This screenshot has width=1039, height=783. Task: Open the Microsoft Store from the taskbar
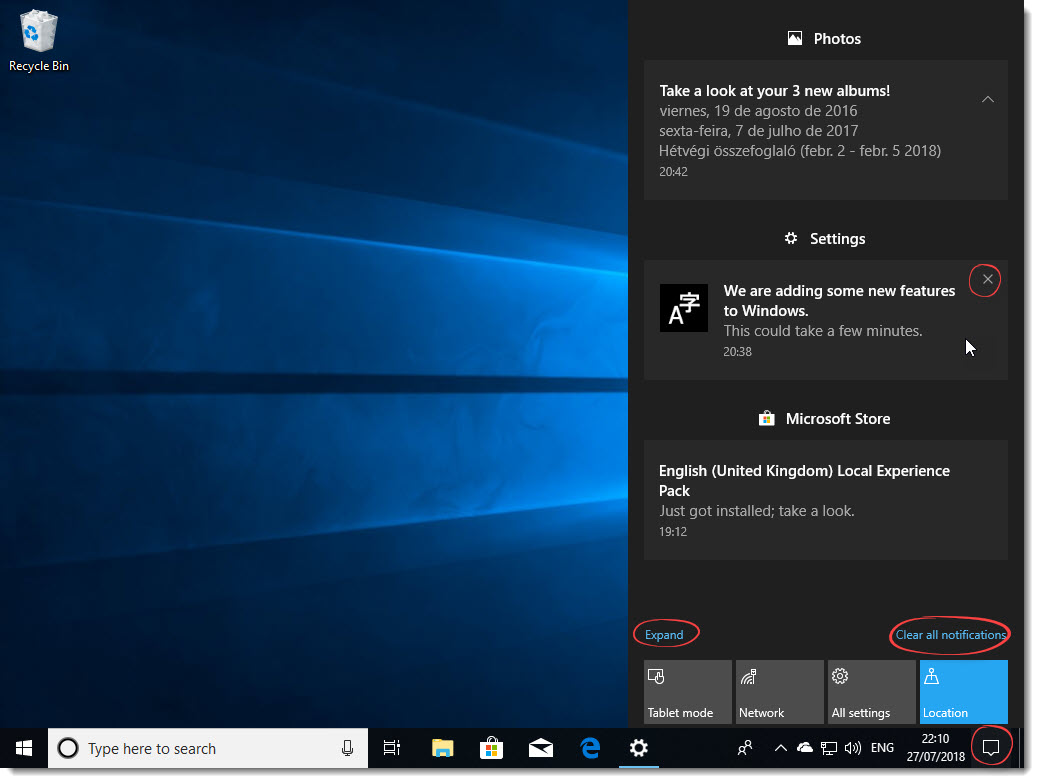tap(491, 748)
